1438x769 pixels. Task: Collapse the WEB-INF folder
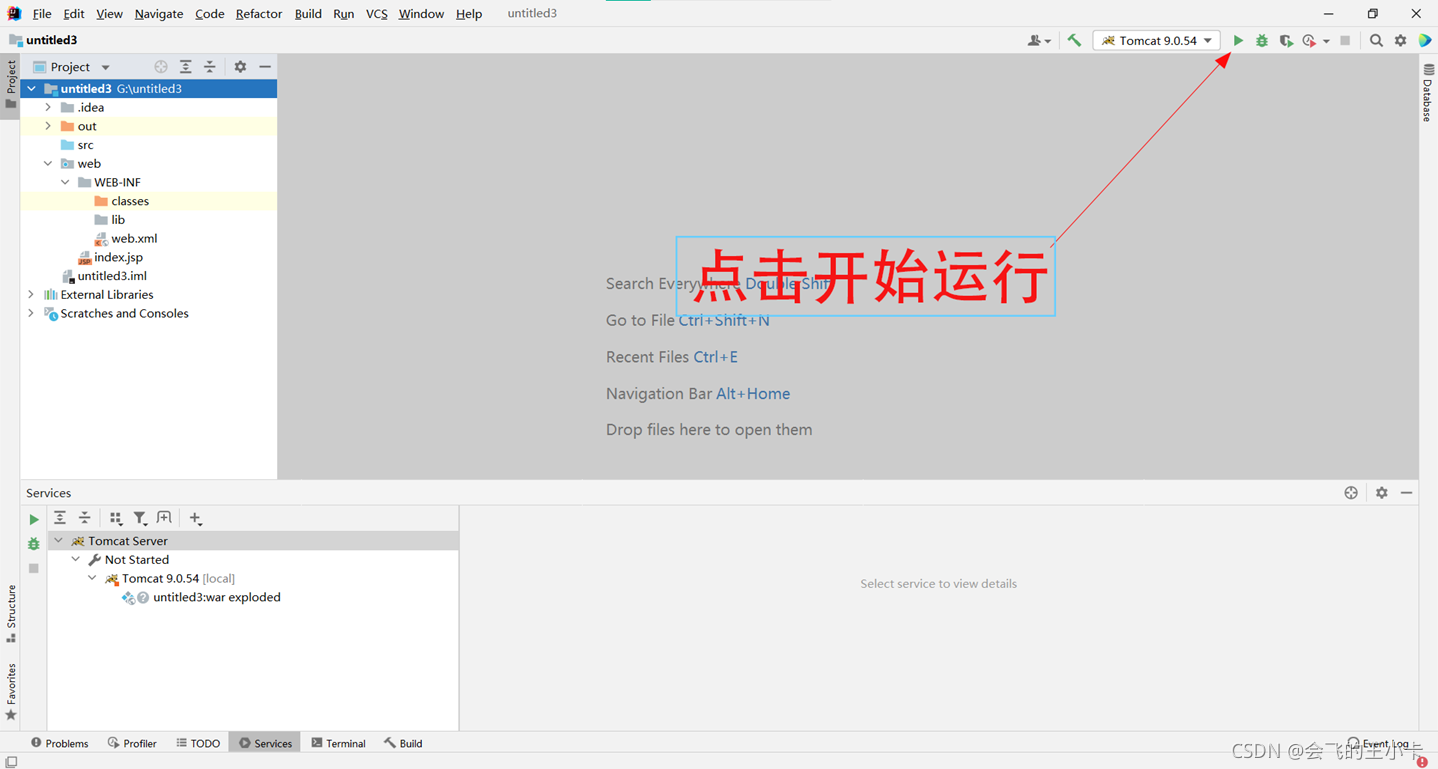(65, 183)
